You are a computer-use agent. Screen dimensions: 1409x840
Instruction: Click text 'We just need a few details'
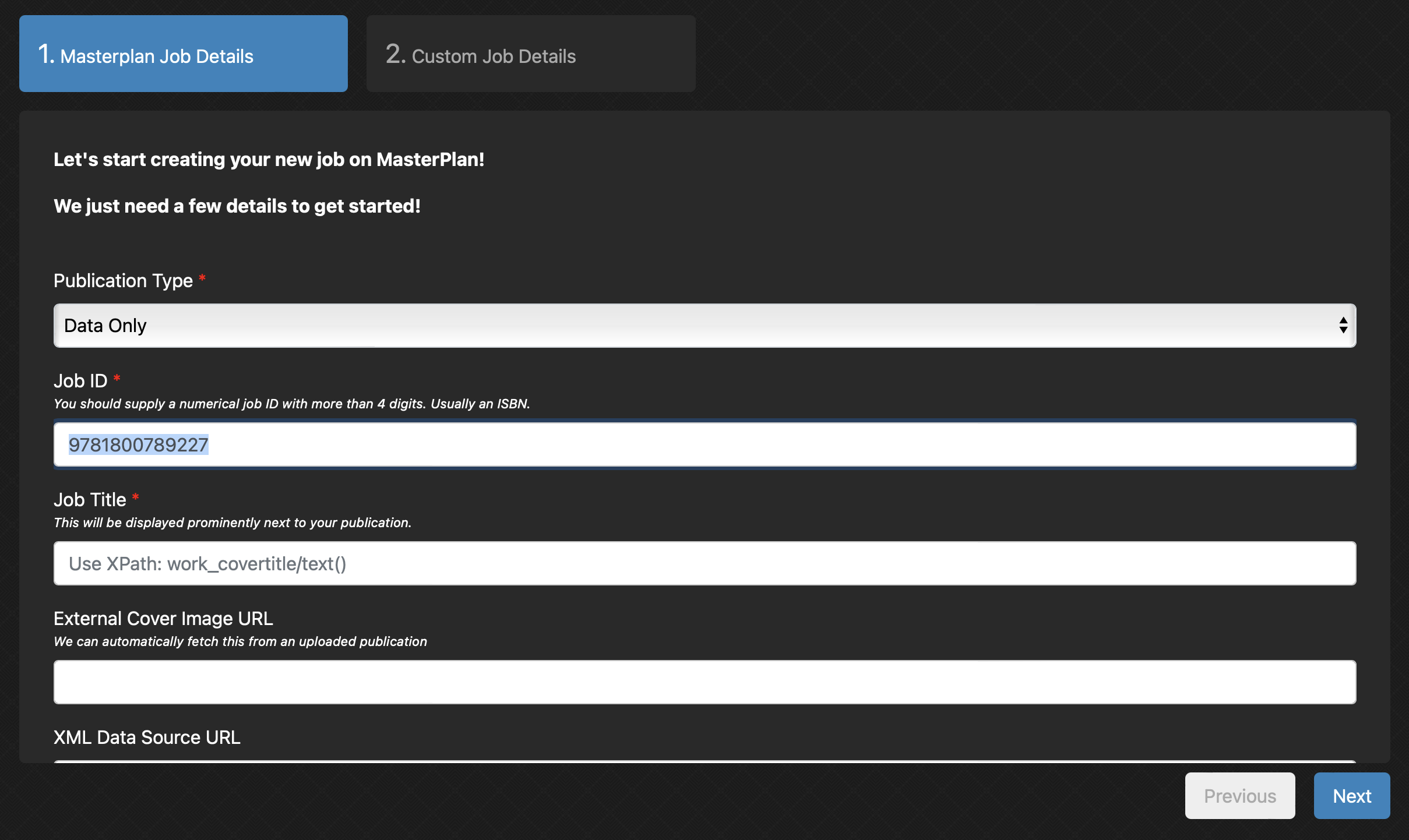coord(237,206)
